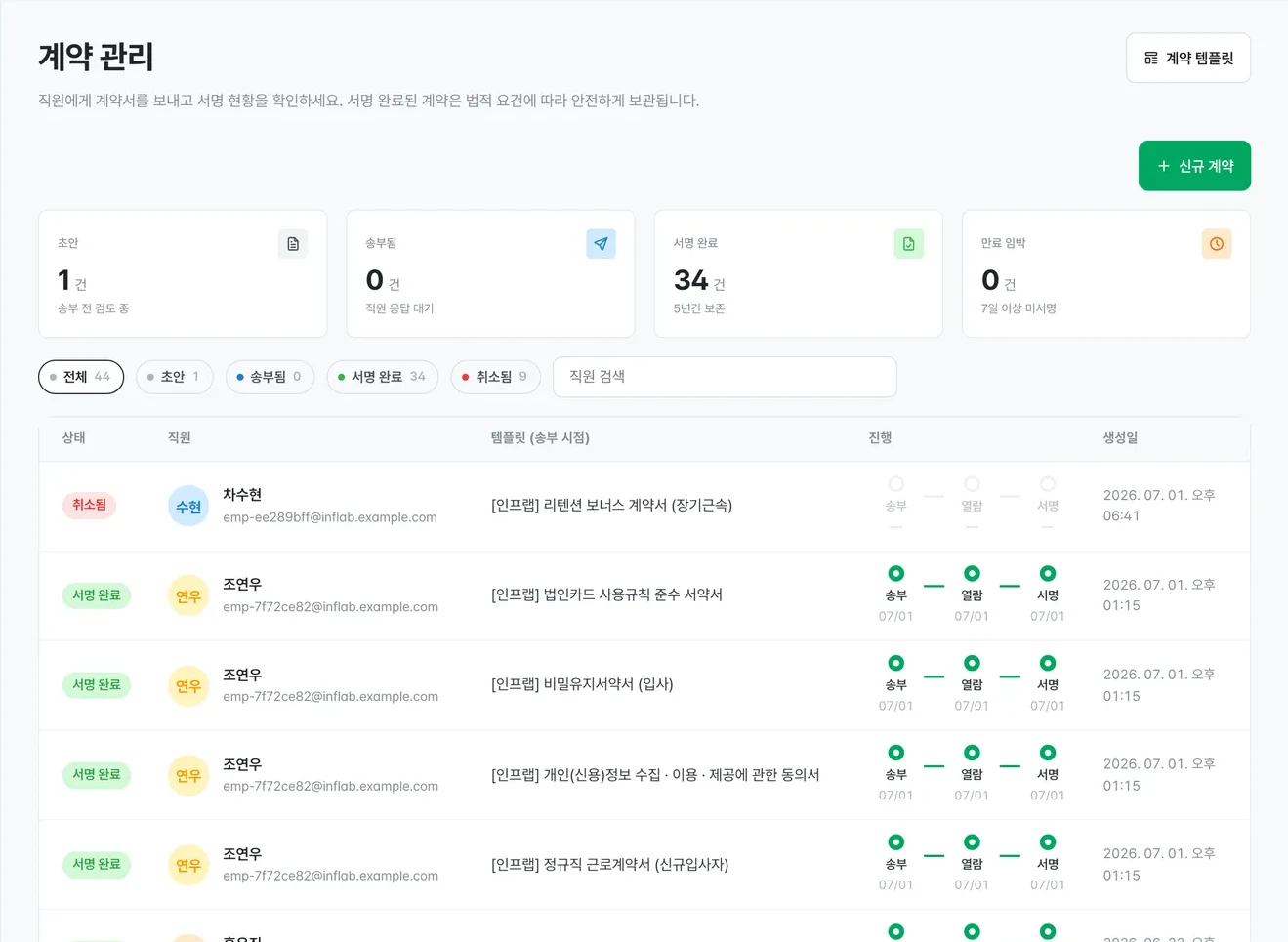
Task: Click the 서명 step circle in 정규직 근로계약서 row
Action: click(x=1048, y=842)
